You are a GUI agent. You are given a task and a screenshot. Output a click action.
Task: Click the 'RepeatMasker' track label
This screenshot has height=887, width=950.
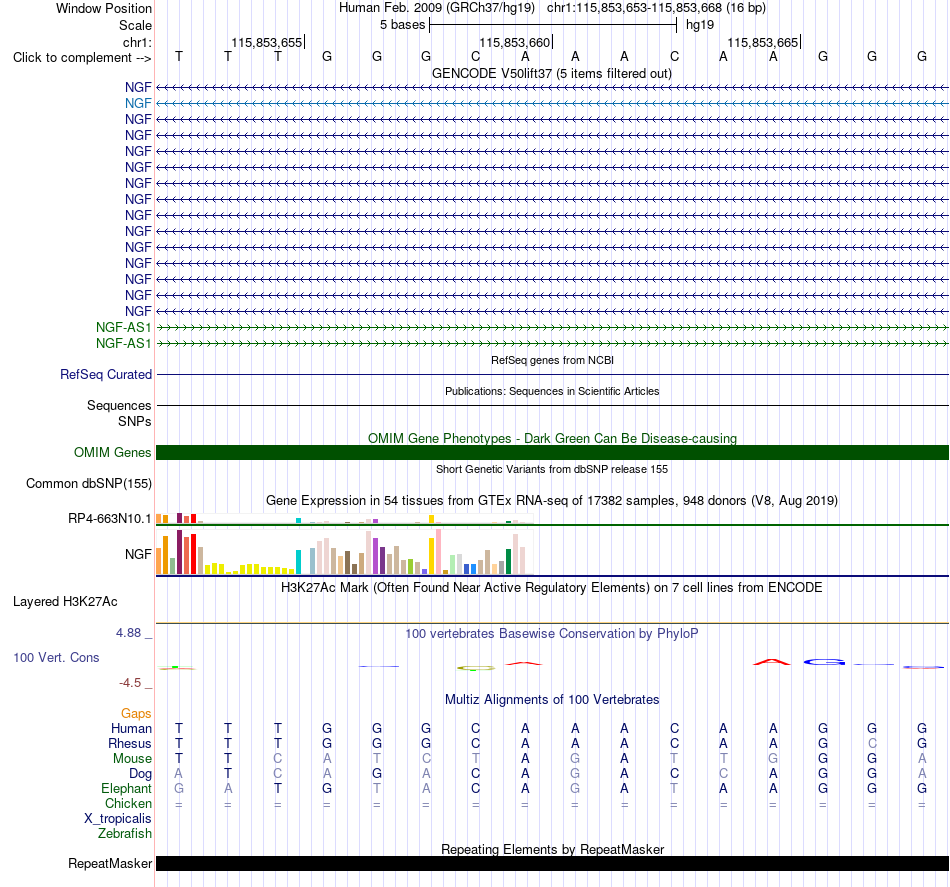pos(110,863)
